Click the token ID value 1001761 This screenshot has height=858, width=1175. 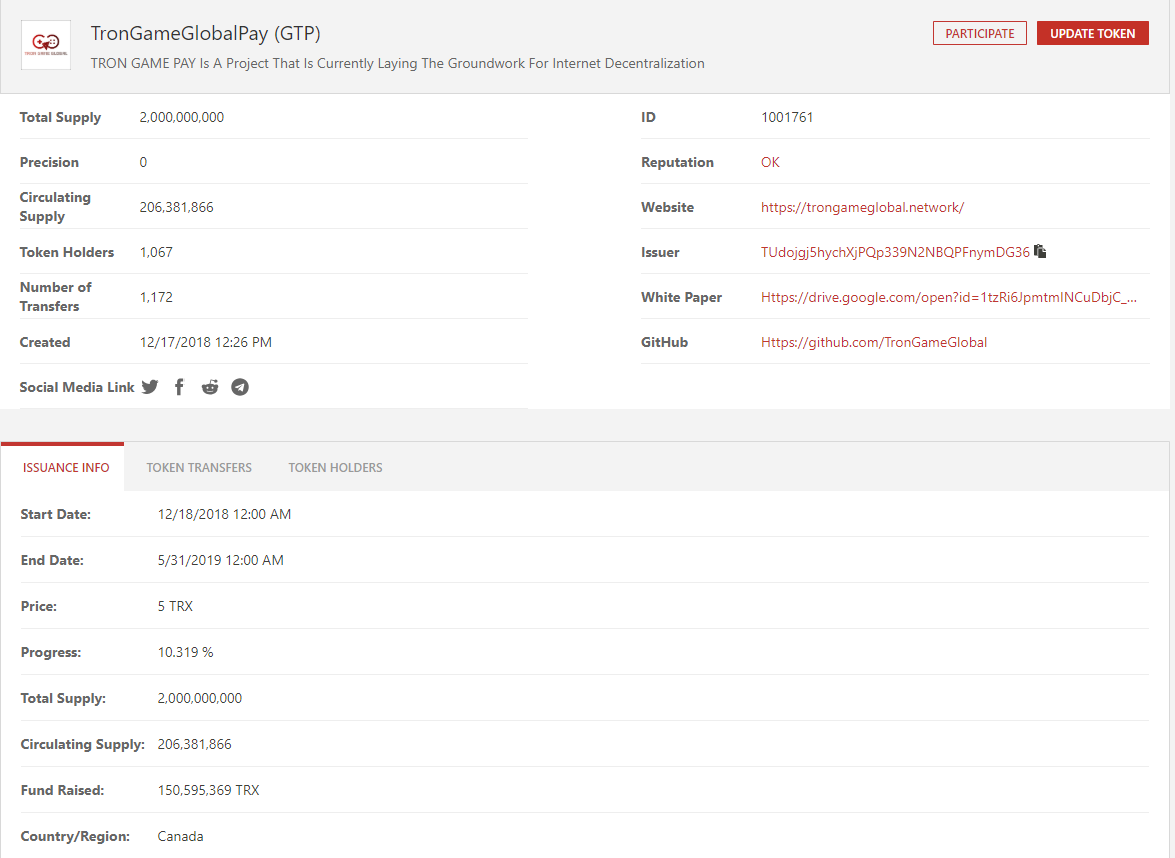[x=787, y=118]
